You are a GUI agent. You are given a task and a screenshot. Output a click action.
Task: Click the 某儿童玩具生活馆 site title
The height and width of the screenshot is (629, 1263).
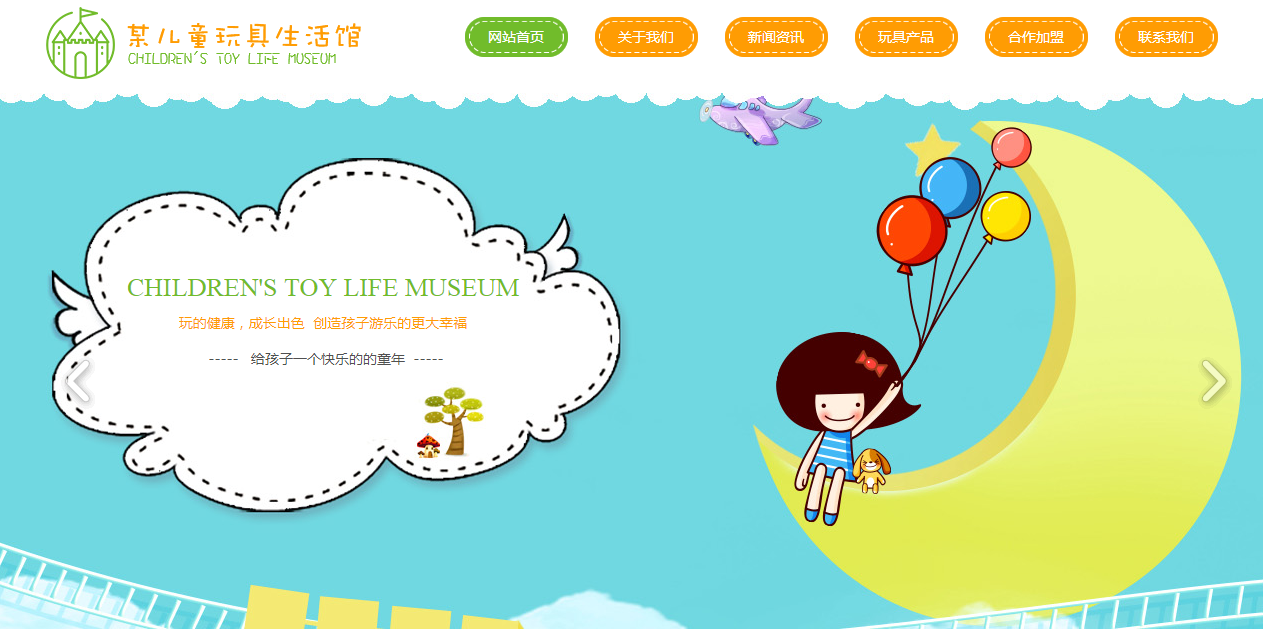244,36
